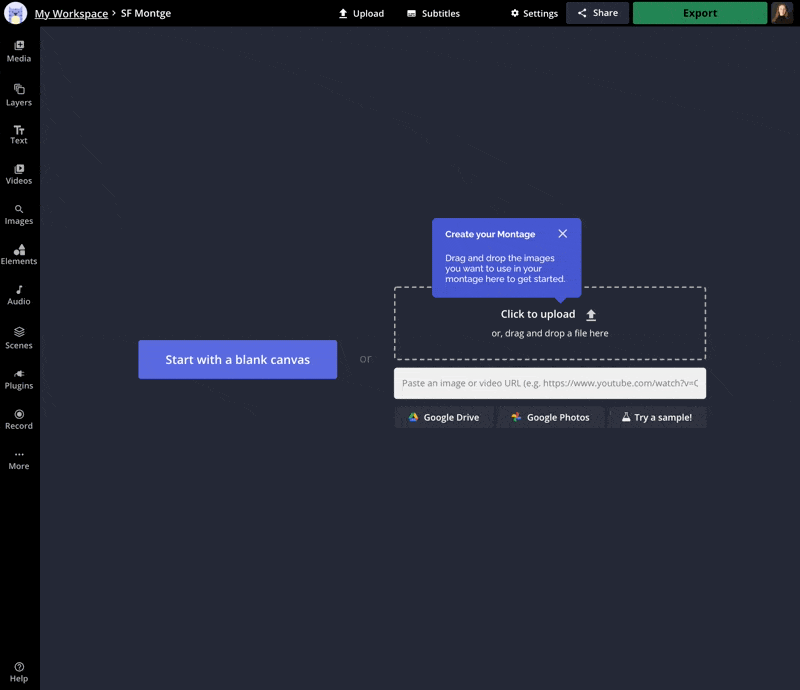Image resolution: width=800 pixels, height=690 pixels.
Task: Import from Google Drive
Action: click(x=443, y=417)
